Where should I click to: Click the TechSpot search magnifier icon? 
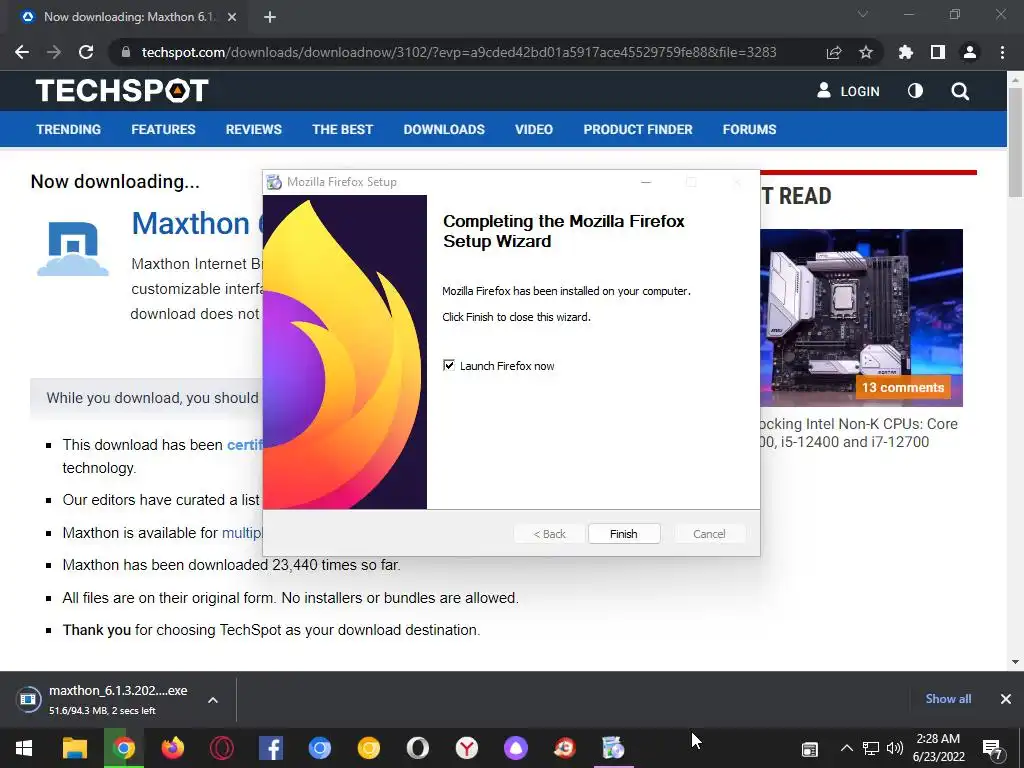(x=960, y=91)
